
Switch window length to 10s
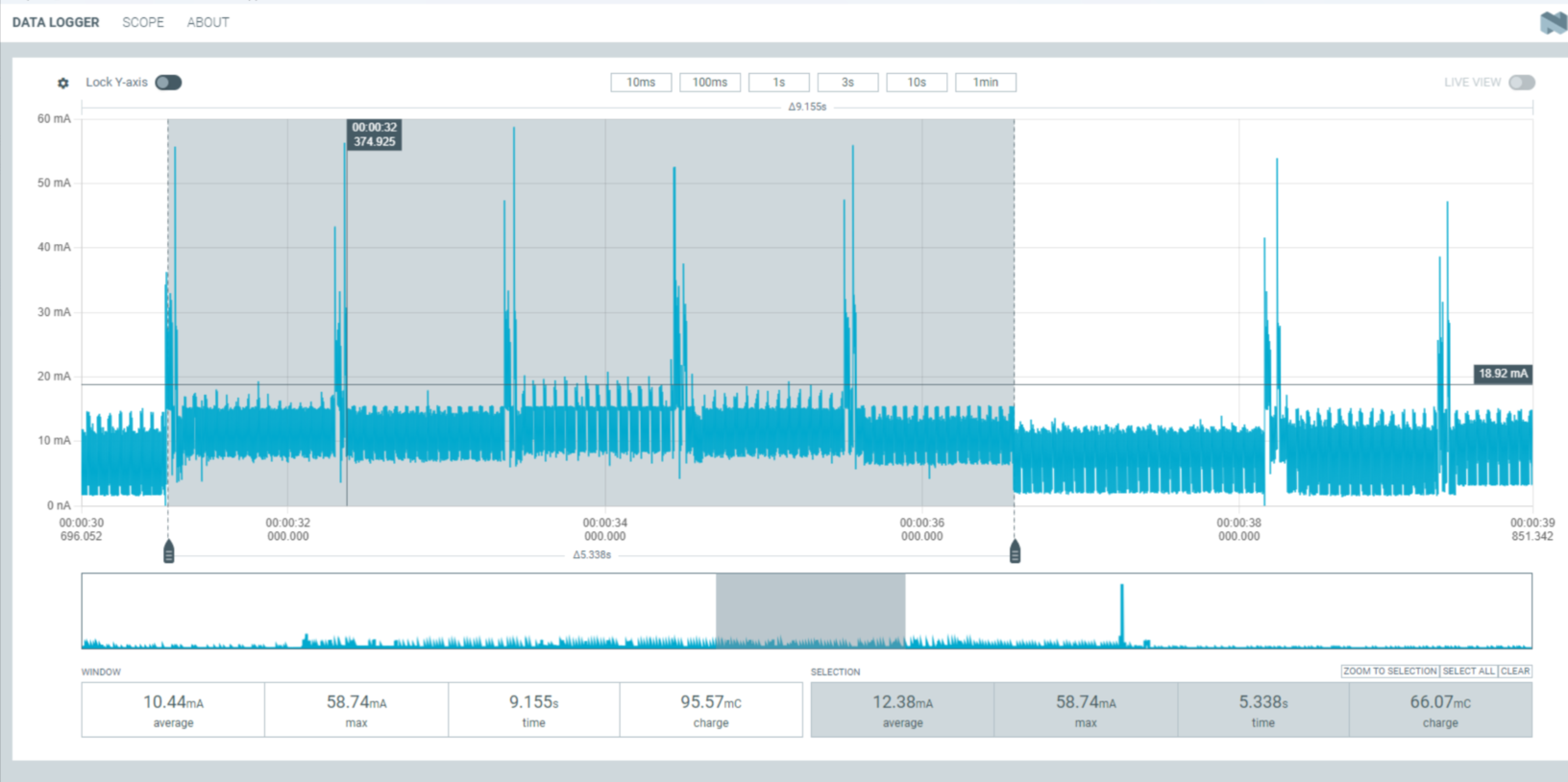[x=917, y=83]
